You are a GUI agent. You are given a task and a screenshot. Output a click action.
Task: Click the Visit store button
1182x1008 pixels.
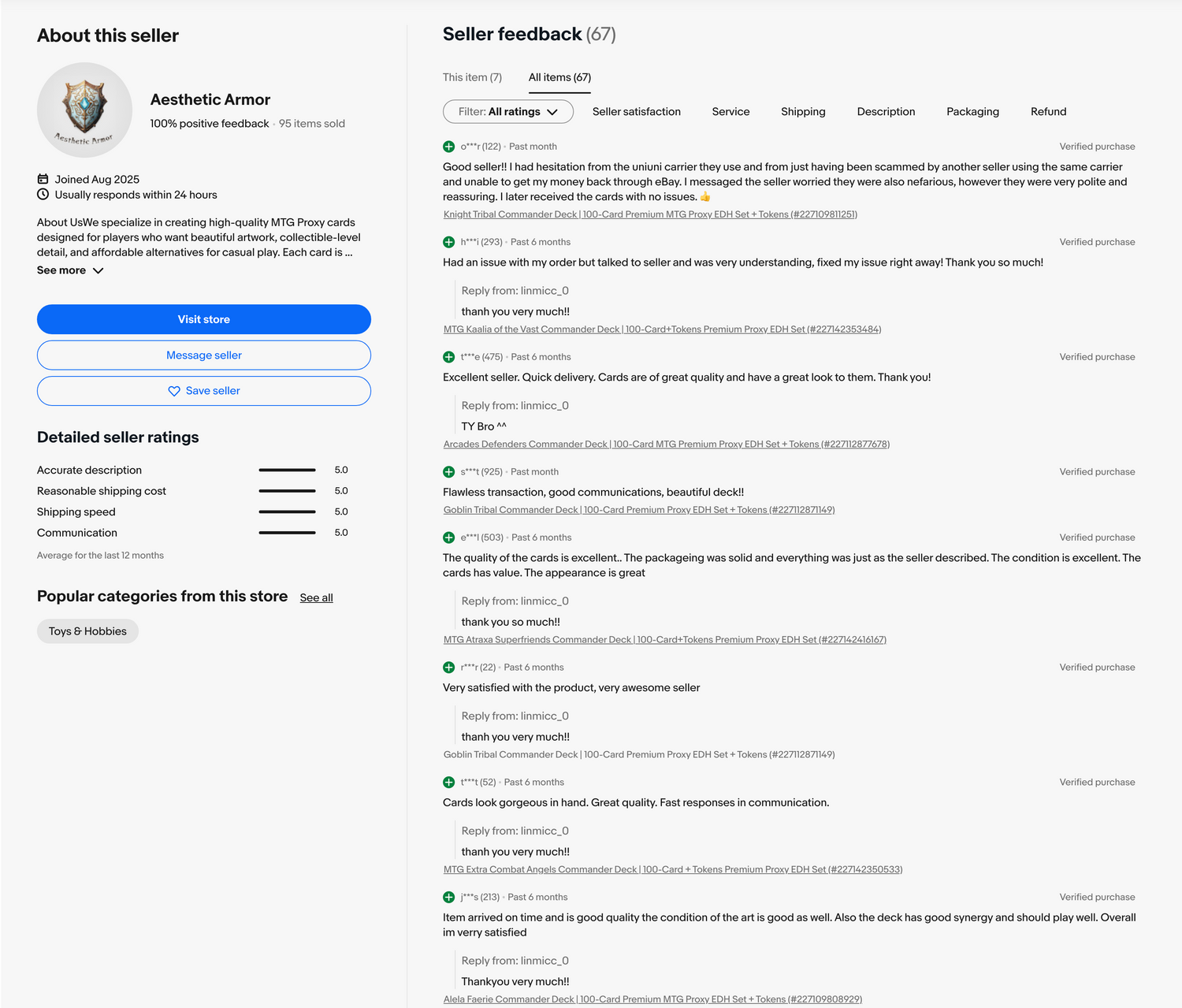click(x=204, y=319)
